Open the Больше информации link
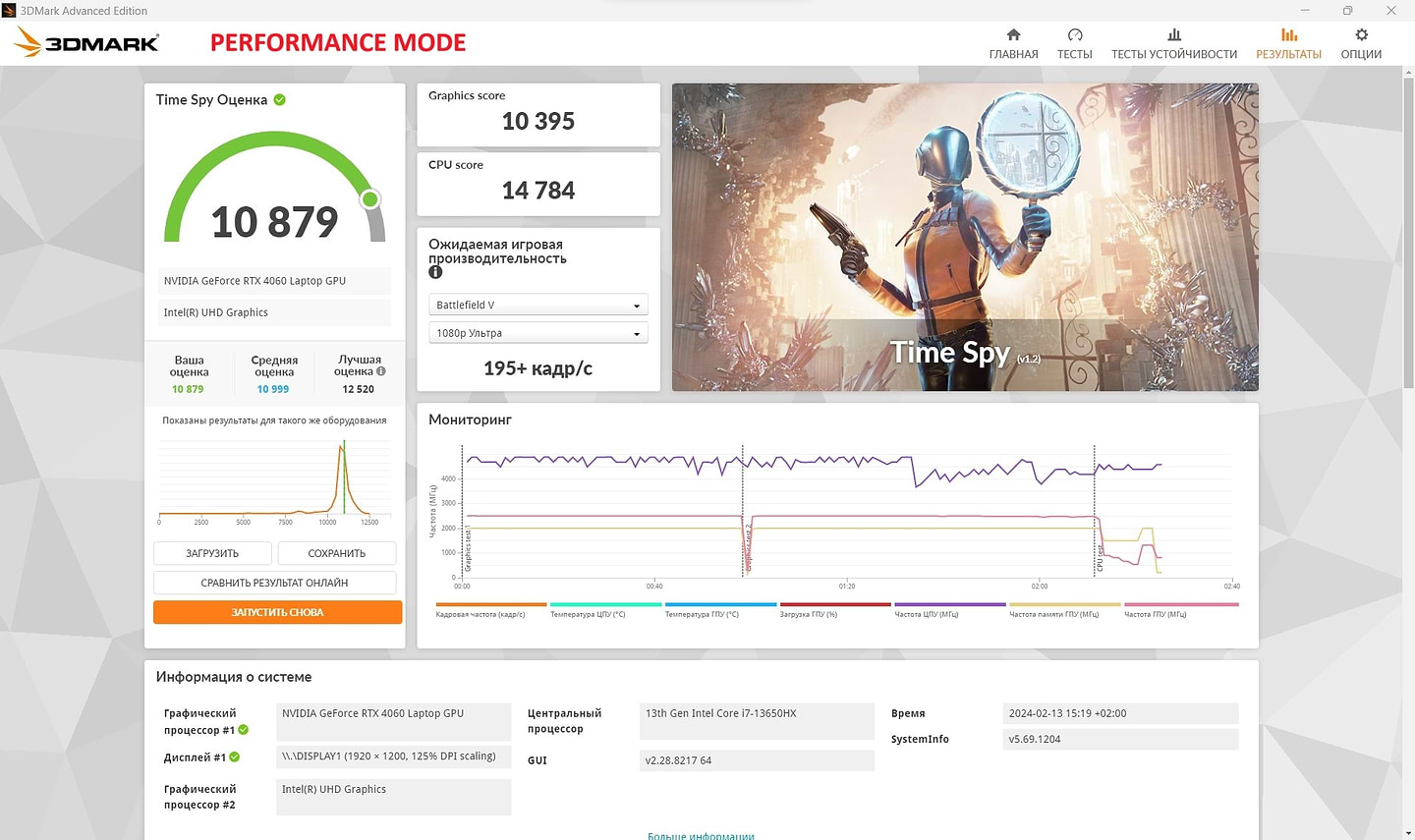The height and width of the screenshot is (840, 1415). pyautogui.click(x=701, y=835)
